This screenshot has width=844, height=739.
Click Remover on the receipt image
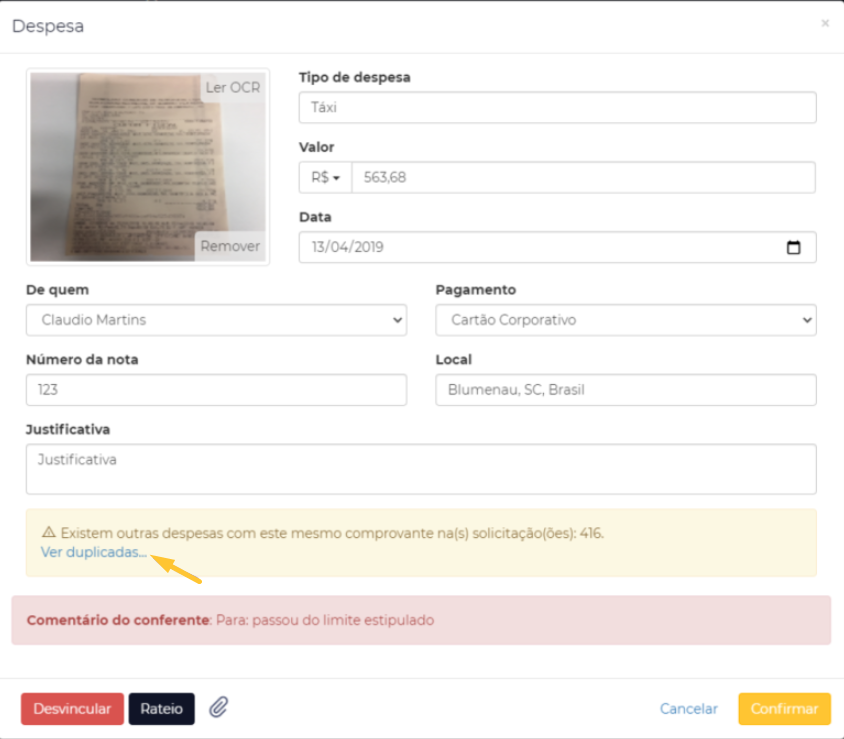(230, 246)
